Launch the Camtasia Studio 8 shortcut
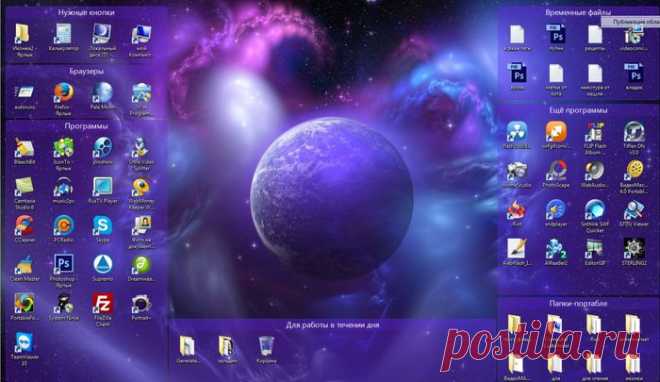Image resolution: width=660 pixels, height=382 pixels. [24, 193]
